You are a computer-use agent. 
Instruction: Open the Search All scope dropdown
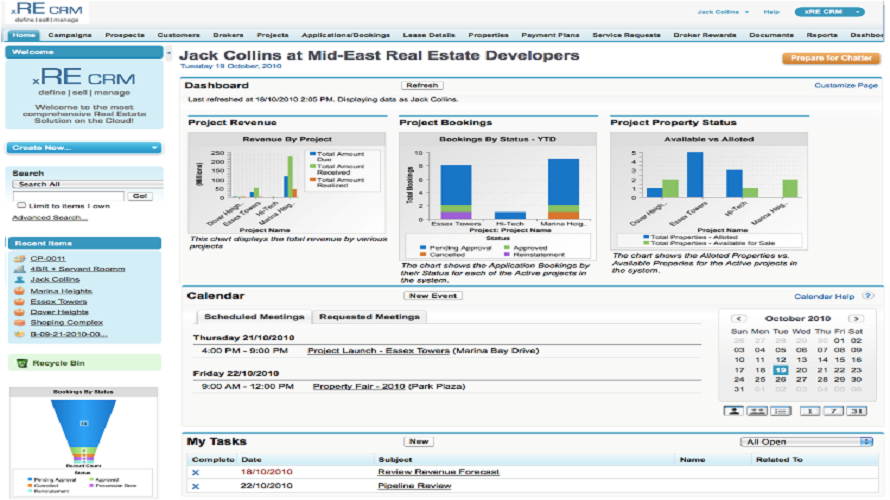coord(87,184)
